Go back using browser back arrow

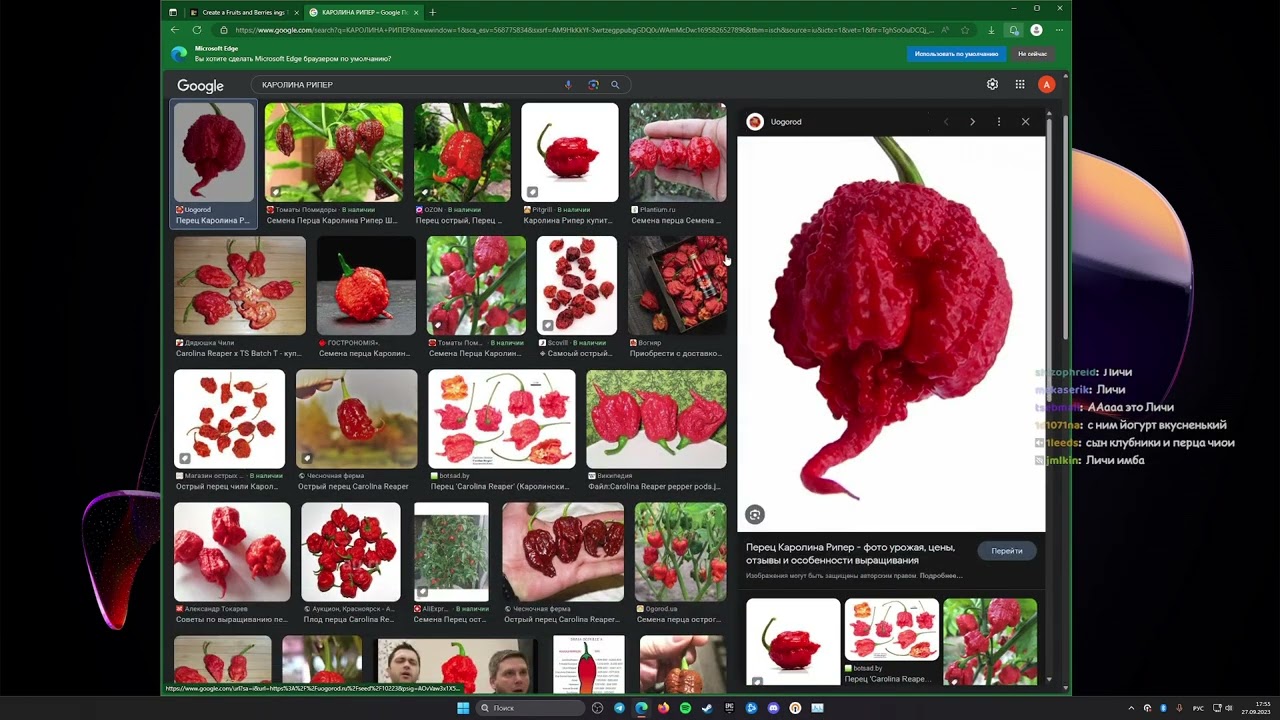(x=174, y=30)
